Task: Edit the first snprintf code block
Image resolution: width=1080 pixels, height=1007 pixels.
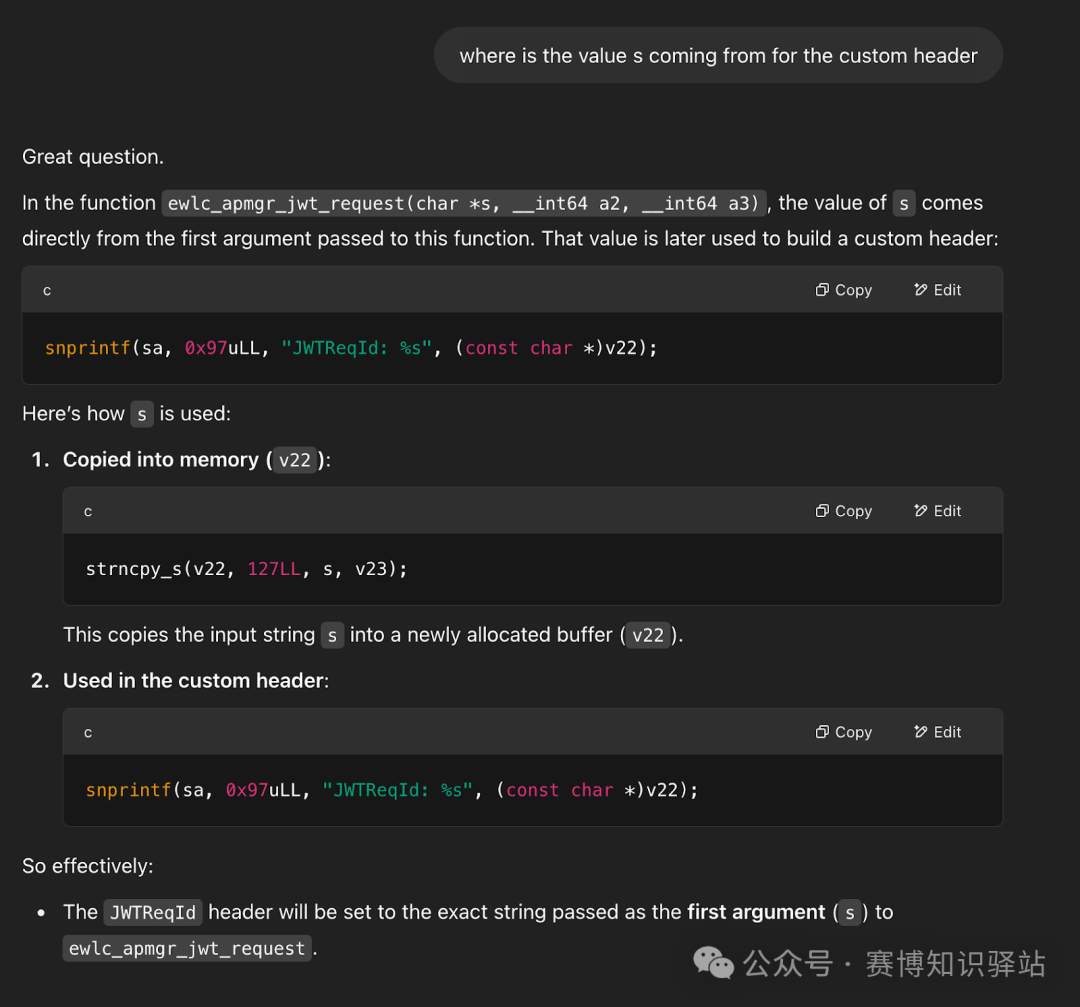Action: [x=937, y=290]
